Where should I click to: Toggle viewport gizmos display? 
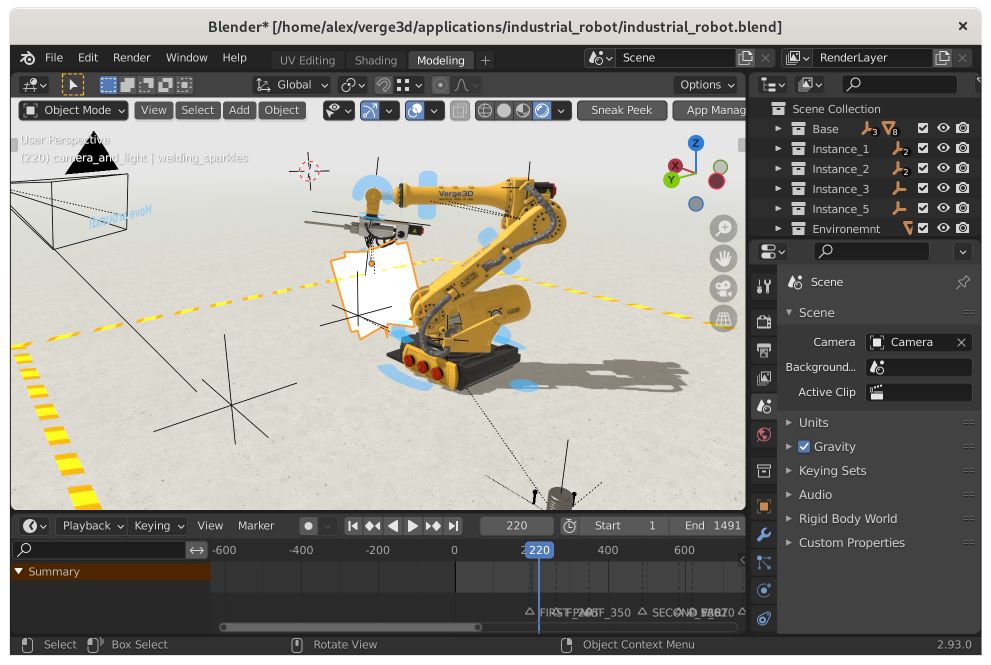tap(370, 111)
